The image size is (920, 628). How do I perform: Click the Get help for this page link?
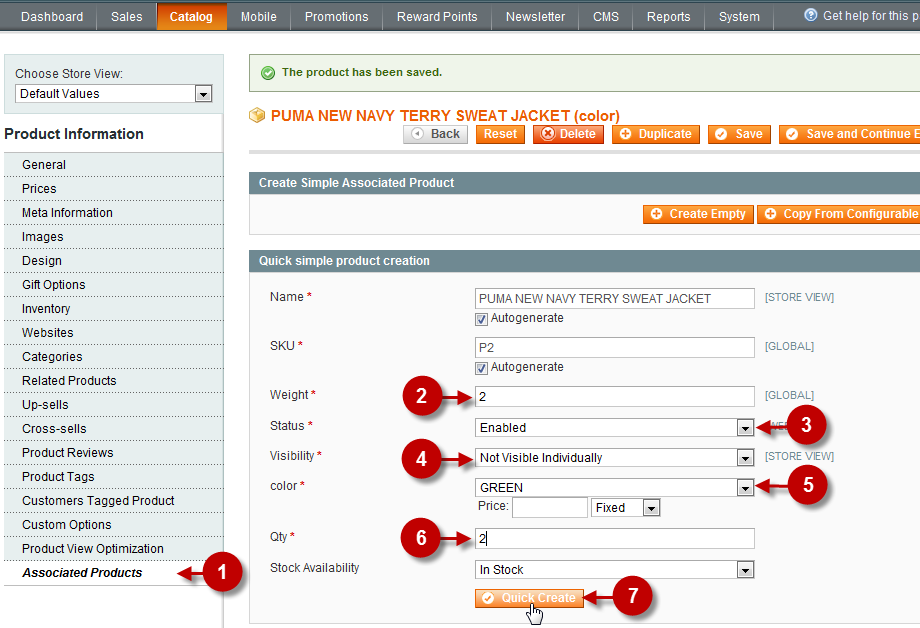[x=871, y=16]
